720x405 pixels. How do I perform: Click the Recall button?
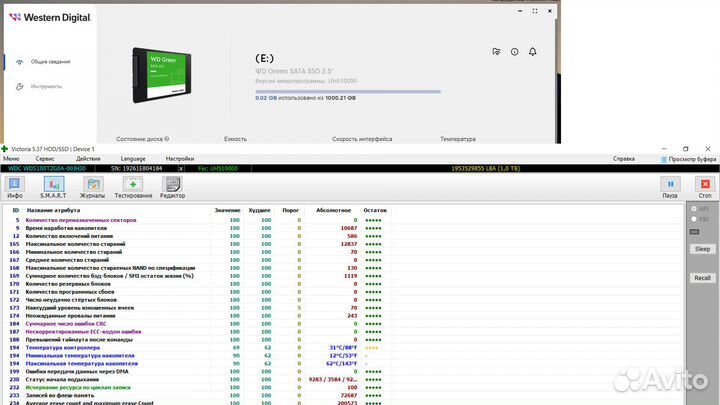702,278
